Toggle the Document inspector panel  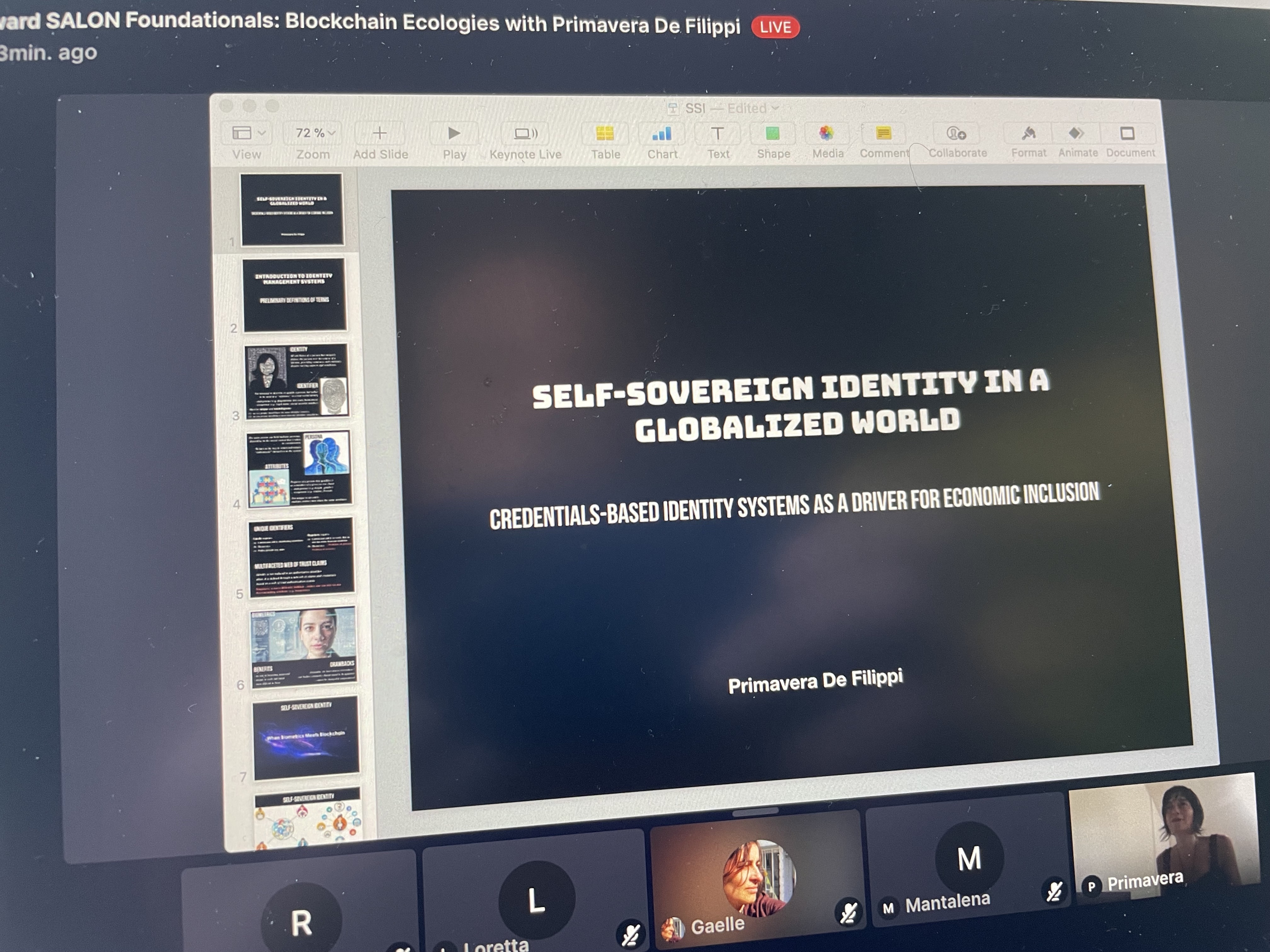pos(1128,134)
